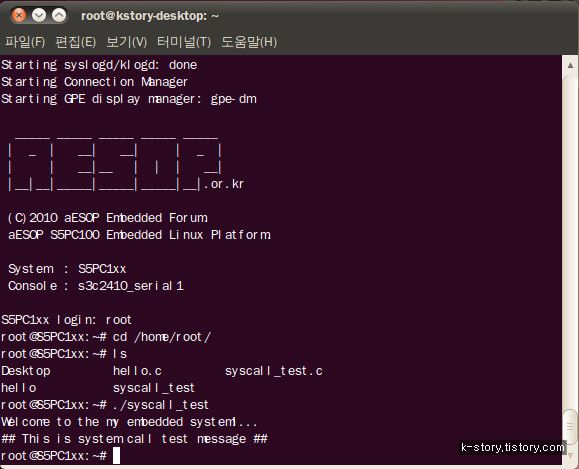
Task: Click '(C) 2010 aESOP Embedded Forum'
Action: pos(107,218)
